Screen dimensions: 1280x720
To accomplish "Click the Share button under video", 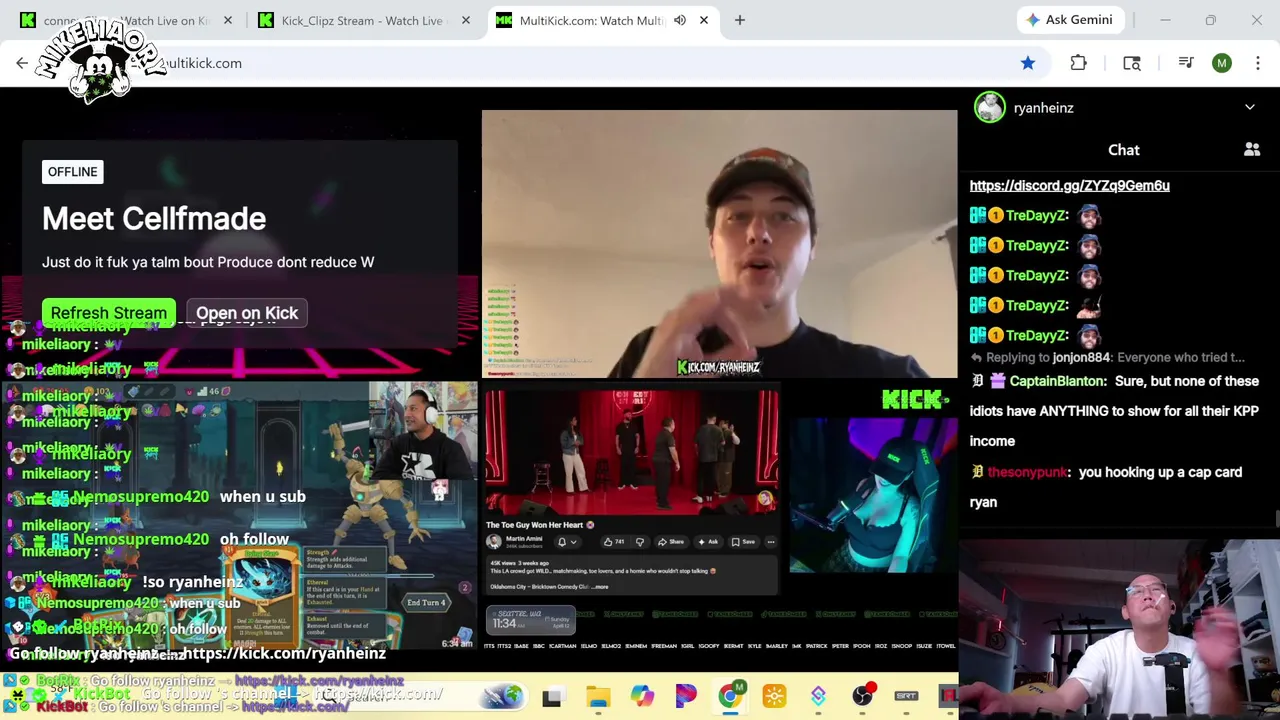I will [671, 542].
